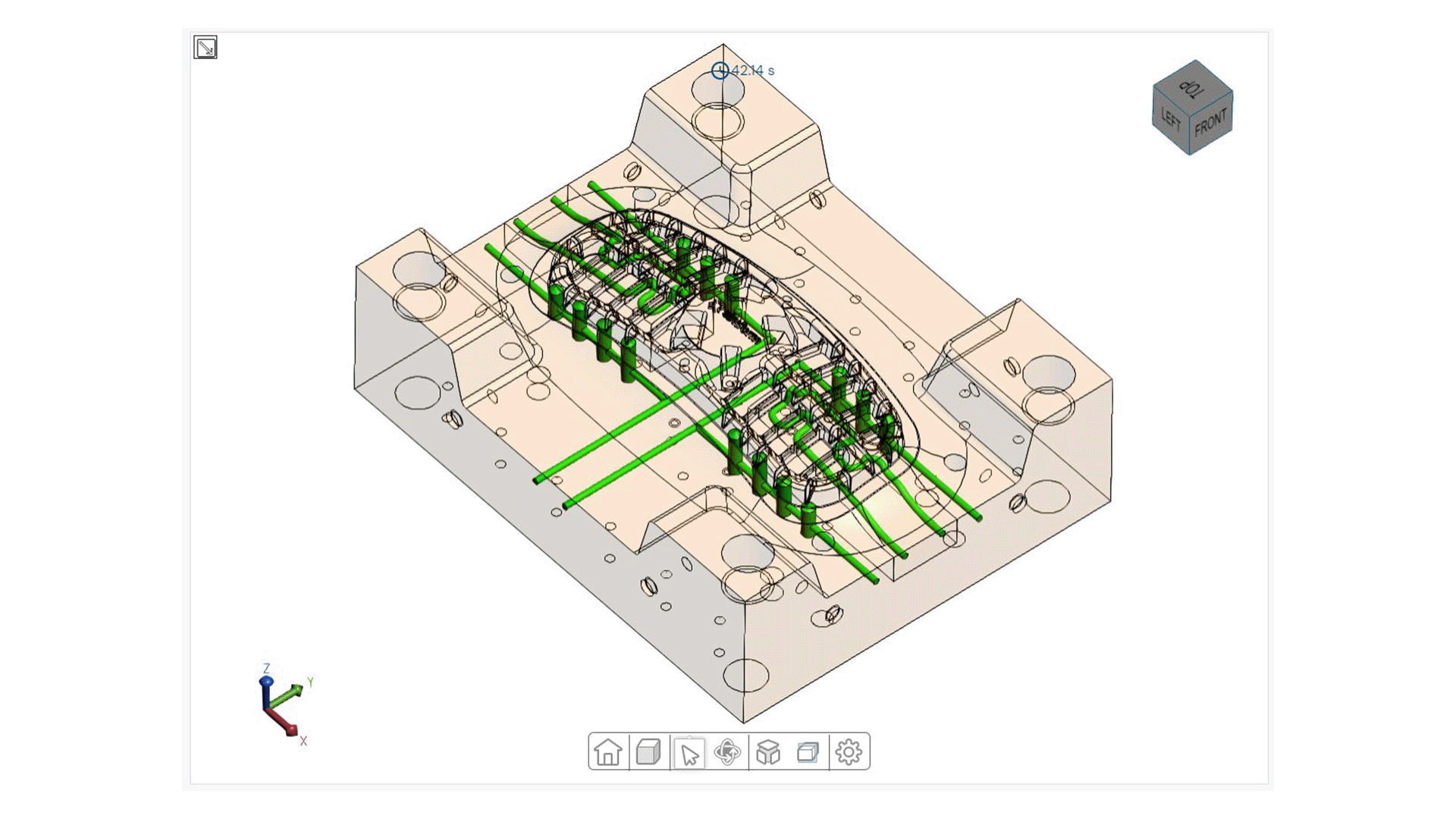Viewport: 1456px width, 819px height.
Task: Select the 42.14 s probe annotation marker
Action: click(720, 71)
